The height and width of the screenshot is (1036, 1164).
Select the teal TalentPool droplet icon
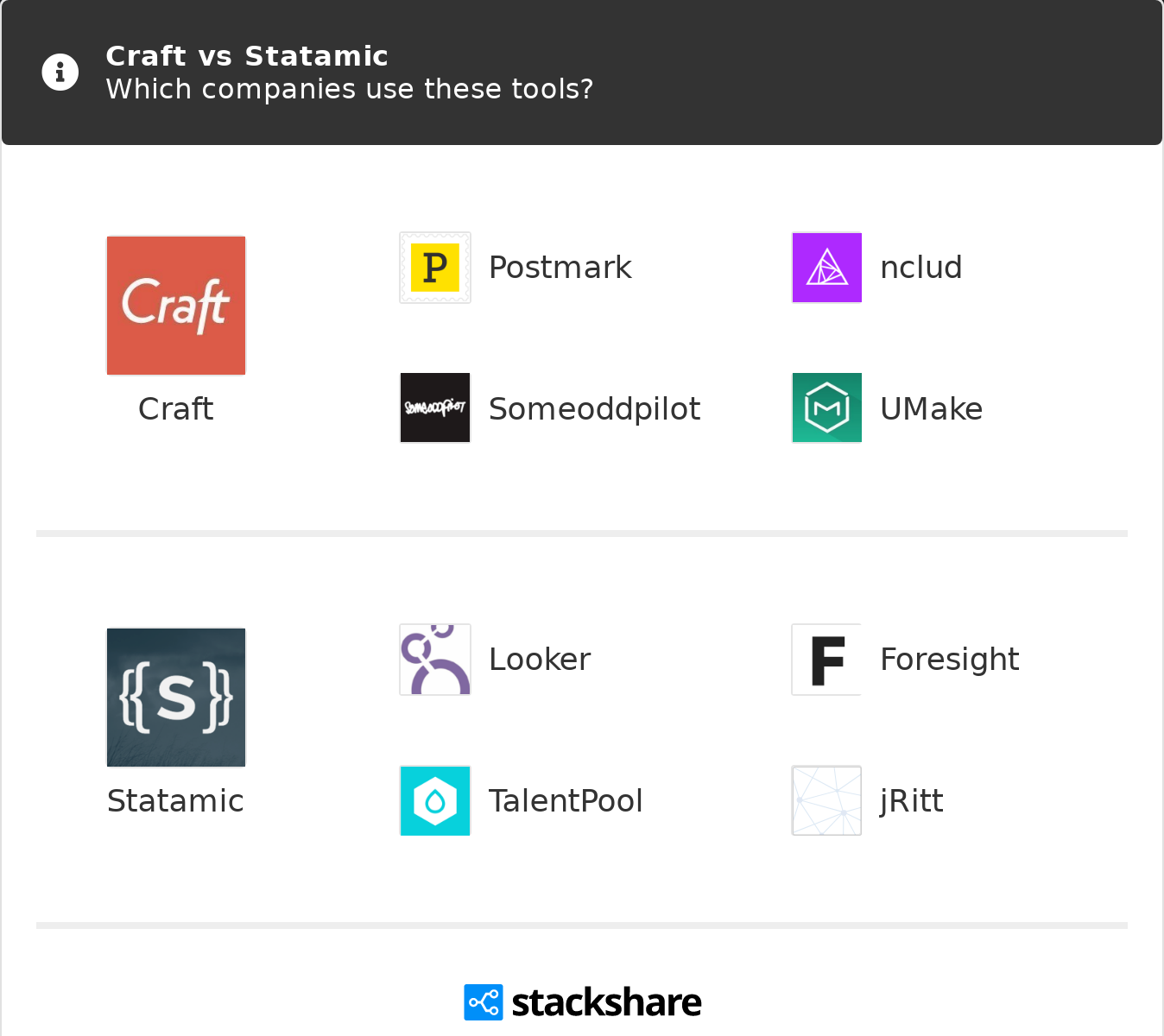click(434, 800)
